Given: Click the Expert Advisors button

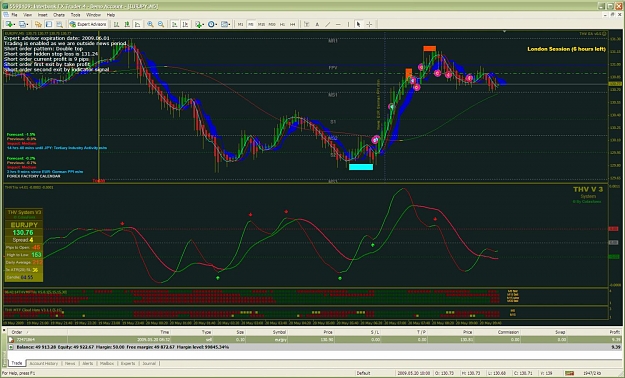Looking at the screenshot, I should (88, 24).
